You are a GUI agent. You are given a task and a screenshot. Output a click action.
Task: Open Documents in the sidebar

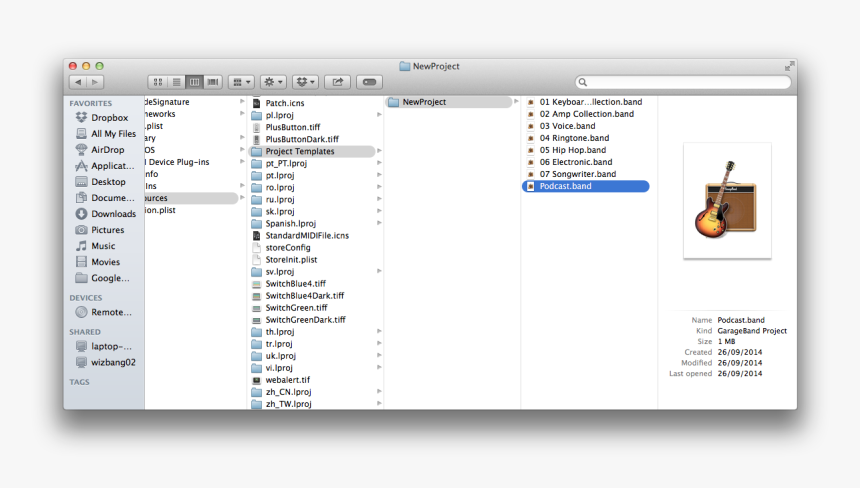point(105,198)
